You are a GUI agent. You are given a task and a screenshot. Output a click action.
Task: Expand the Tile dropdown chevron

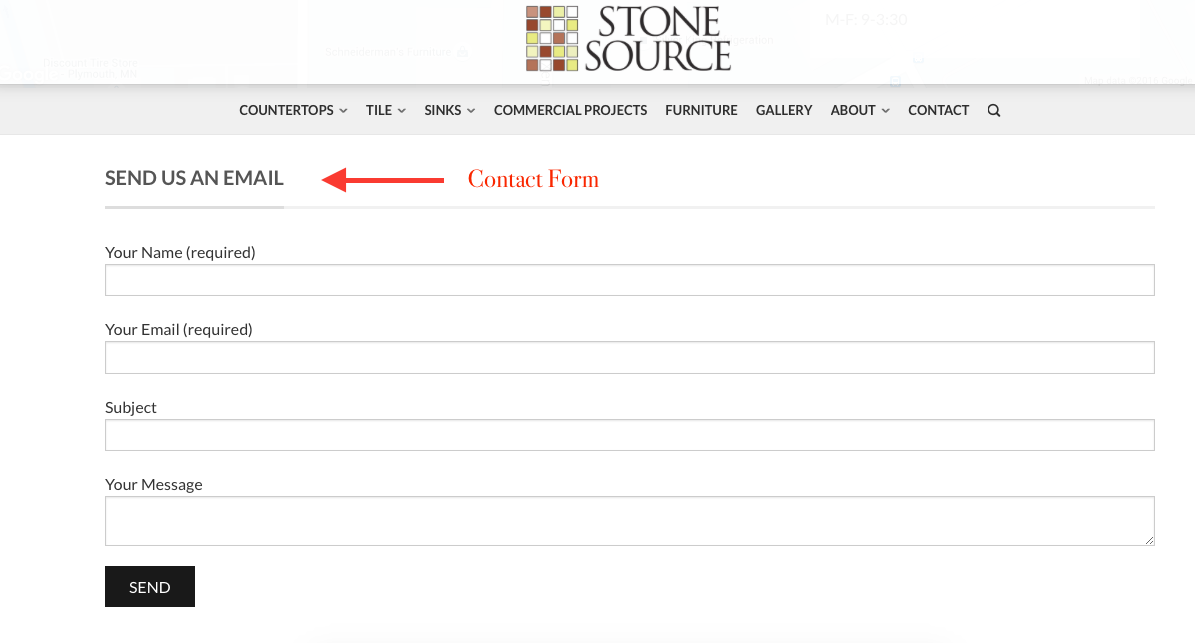click(402, 111)
